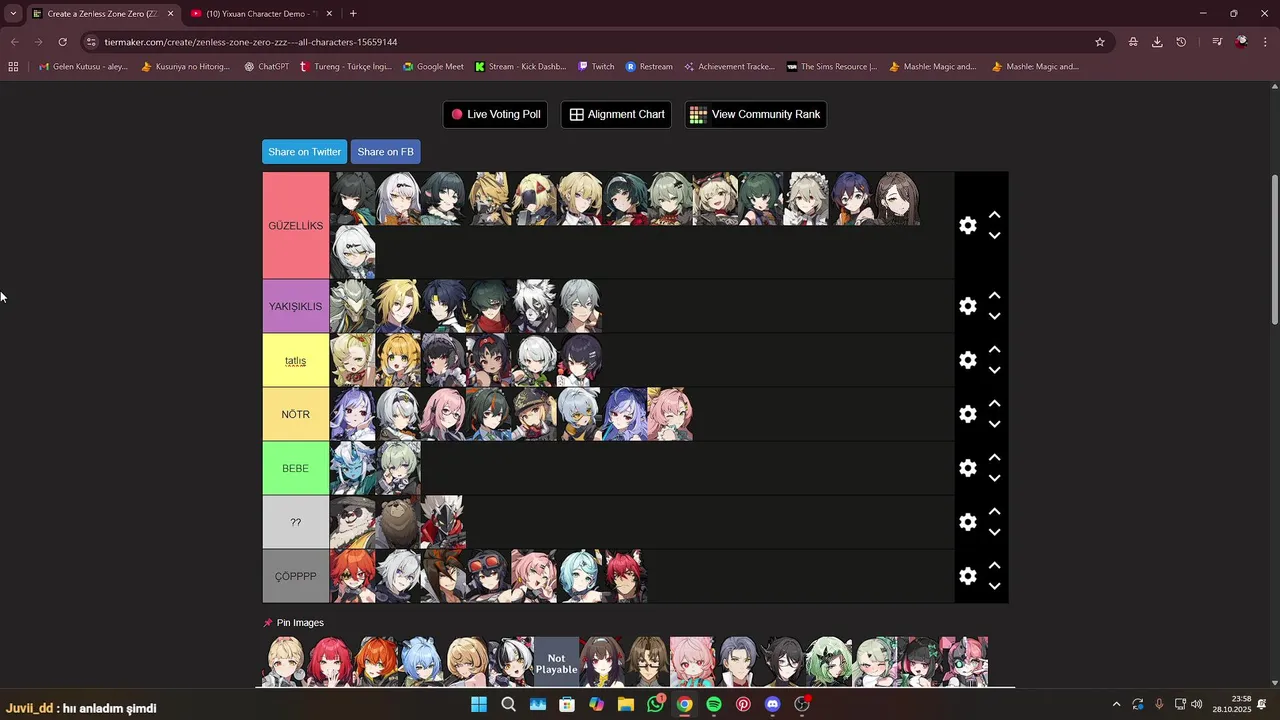Select the BEBE green tier label
Viewport: 1280px width, 720px height.
tap(295, 468)
